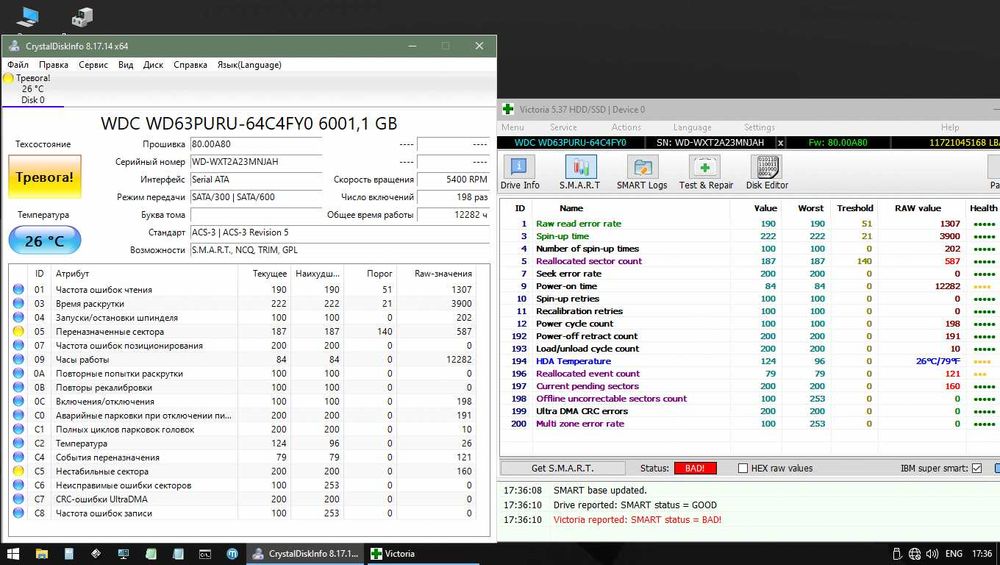Click the 'Victoria reported: SMART status = BAD!' log line
This screenshot has width=1000, height=565.
(x=637, y=519)
